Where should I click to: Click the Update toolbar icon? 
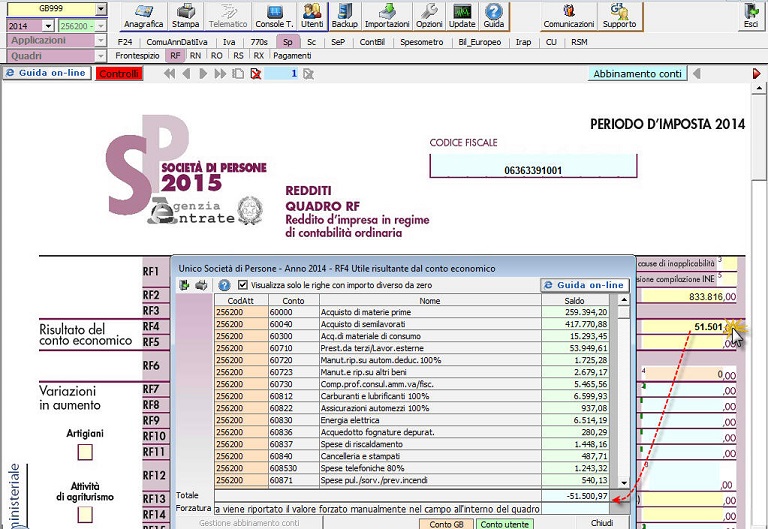[x=462, y=16]
